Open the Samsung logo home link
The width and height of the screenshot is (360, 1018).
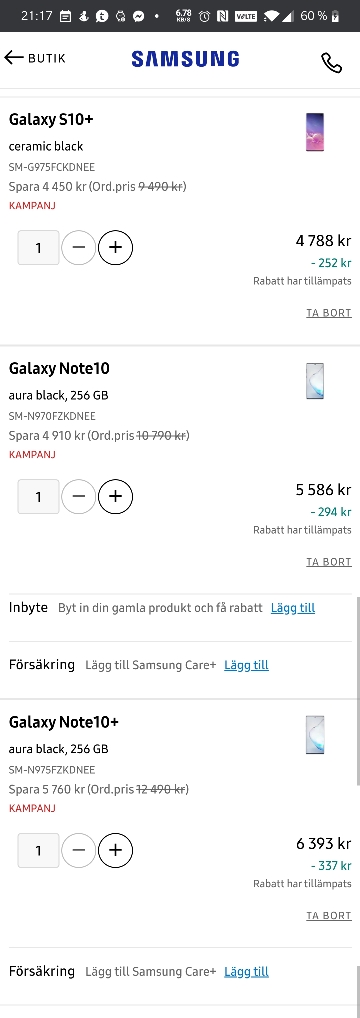pos(185,60)
